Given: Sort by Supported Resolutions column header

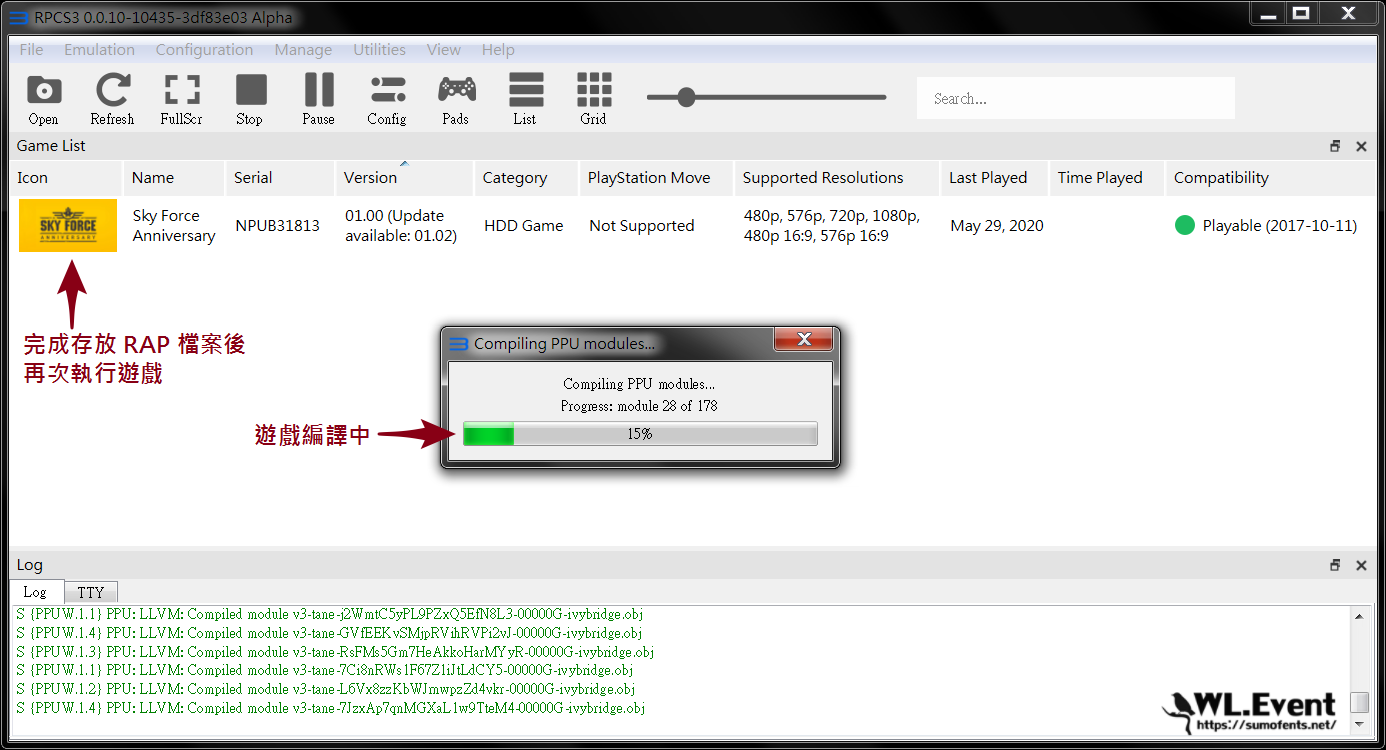Looking at the screenshot, I should [x=837, y=178].
